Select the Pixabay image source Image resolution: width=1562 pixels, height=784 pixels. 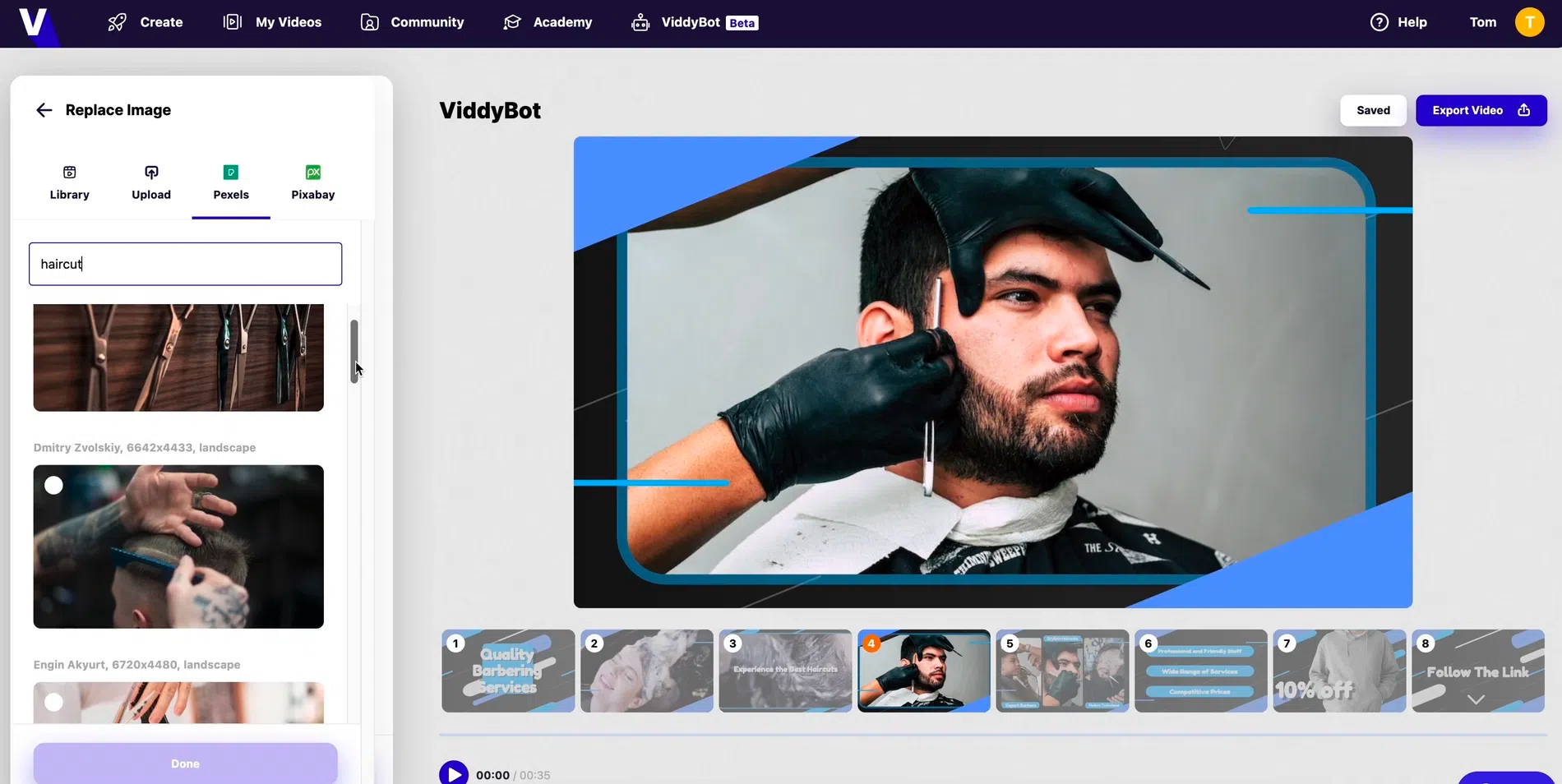point(312,182)
